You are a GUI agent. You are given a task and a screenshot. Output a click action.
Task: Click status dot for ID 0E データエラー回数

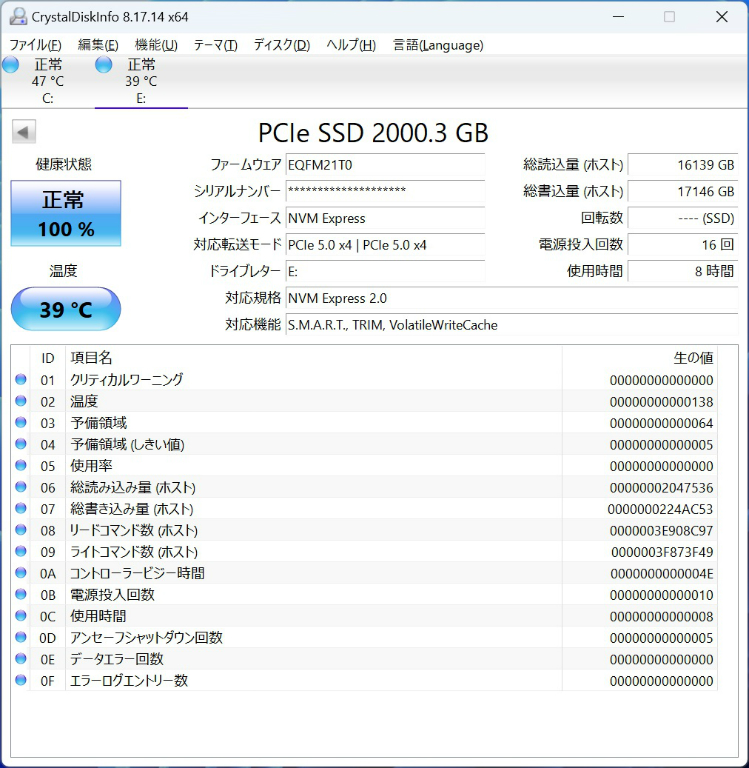pos(21,659)
